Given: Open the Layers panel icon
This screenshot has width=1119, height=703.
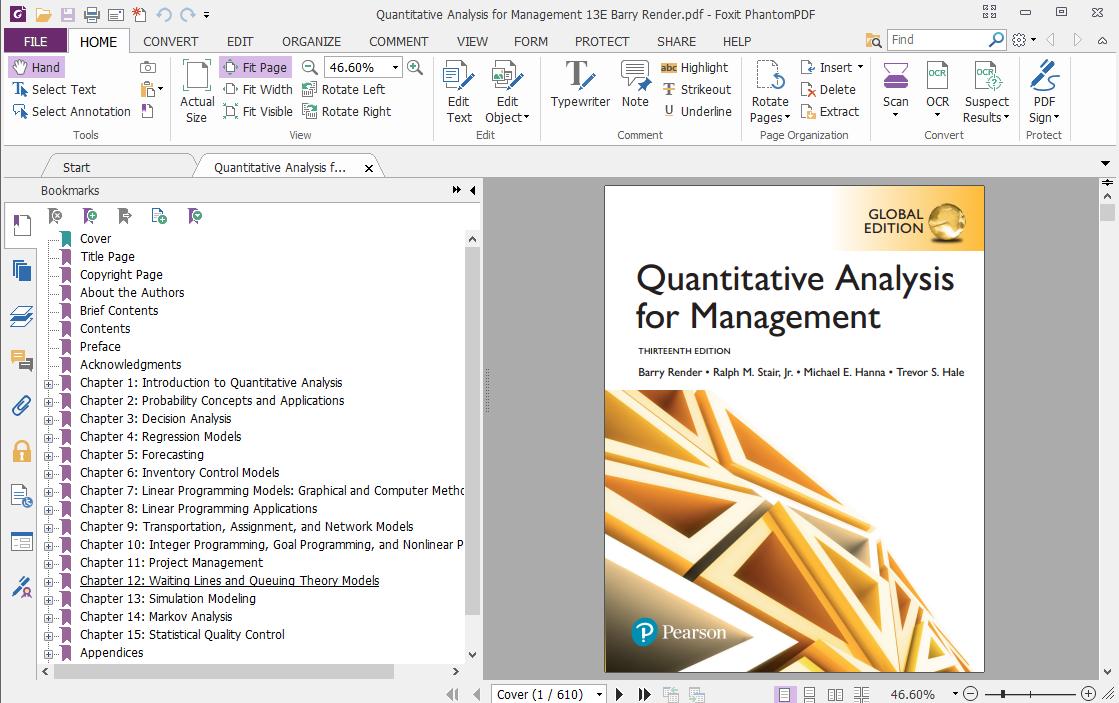Looking at the screenshot, I should 21,315.
